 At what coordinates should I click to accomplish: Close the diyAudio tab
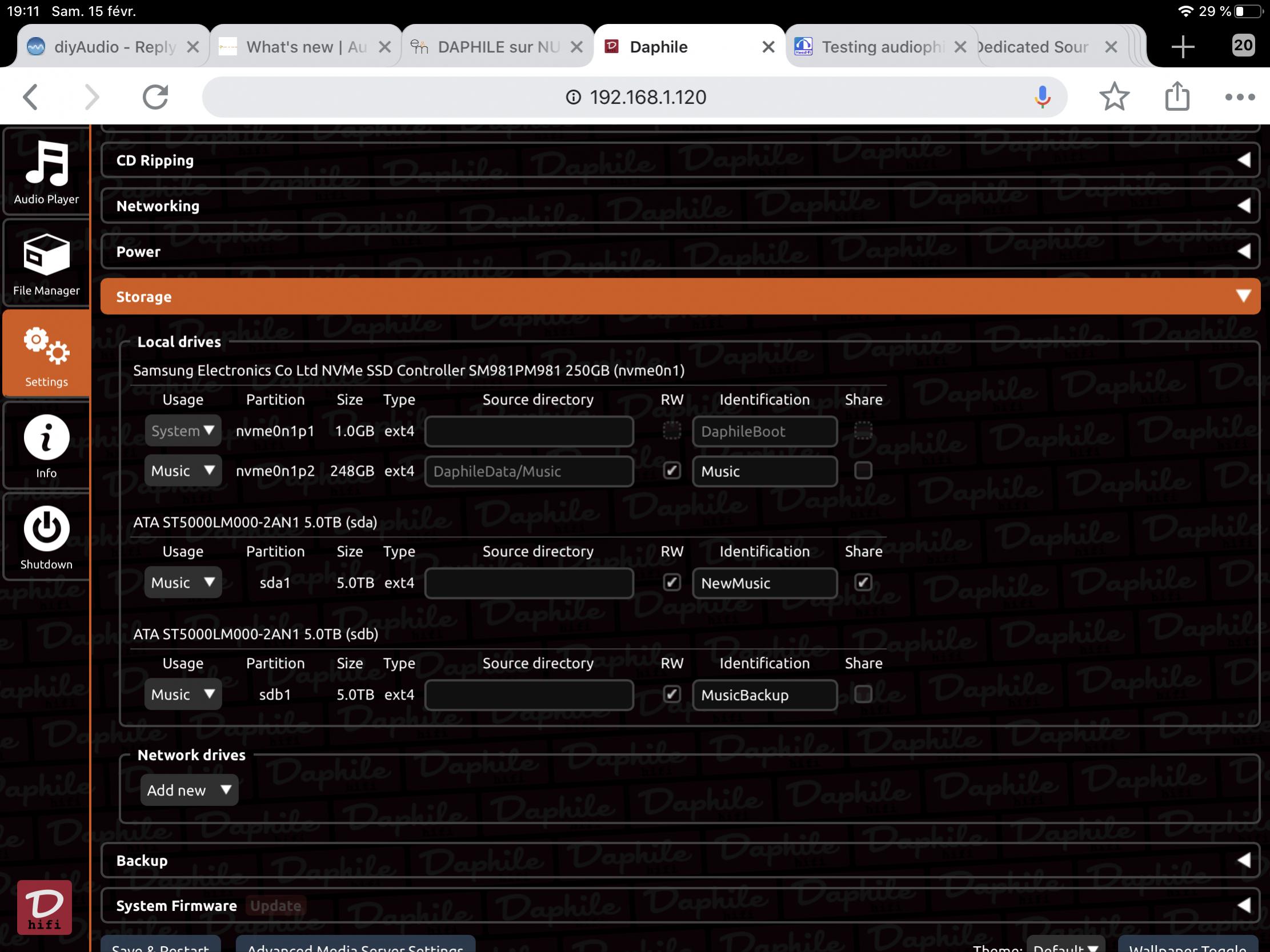(x=193, y=47)
